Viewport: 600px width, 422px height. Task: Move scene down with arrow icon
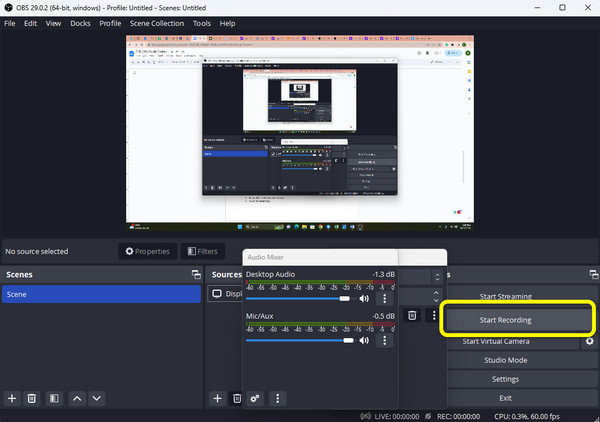pos(97,399)
